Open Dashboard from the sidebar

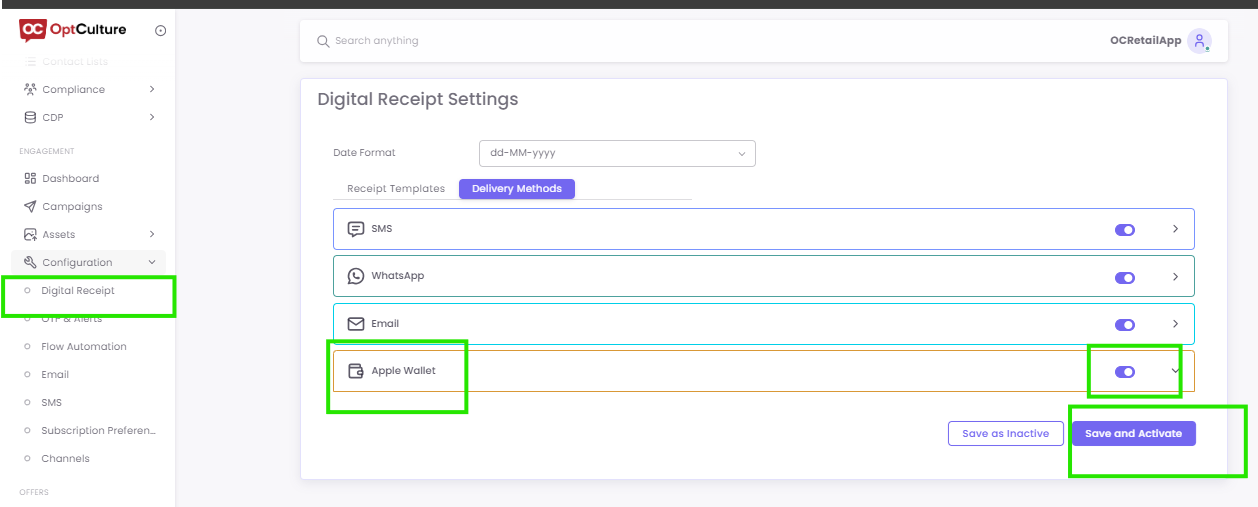coord(70,178)
